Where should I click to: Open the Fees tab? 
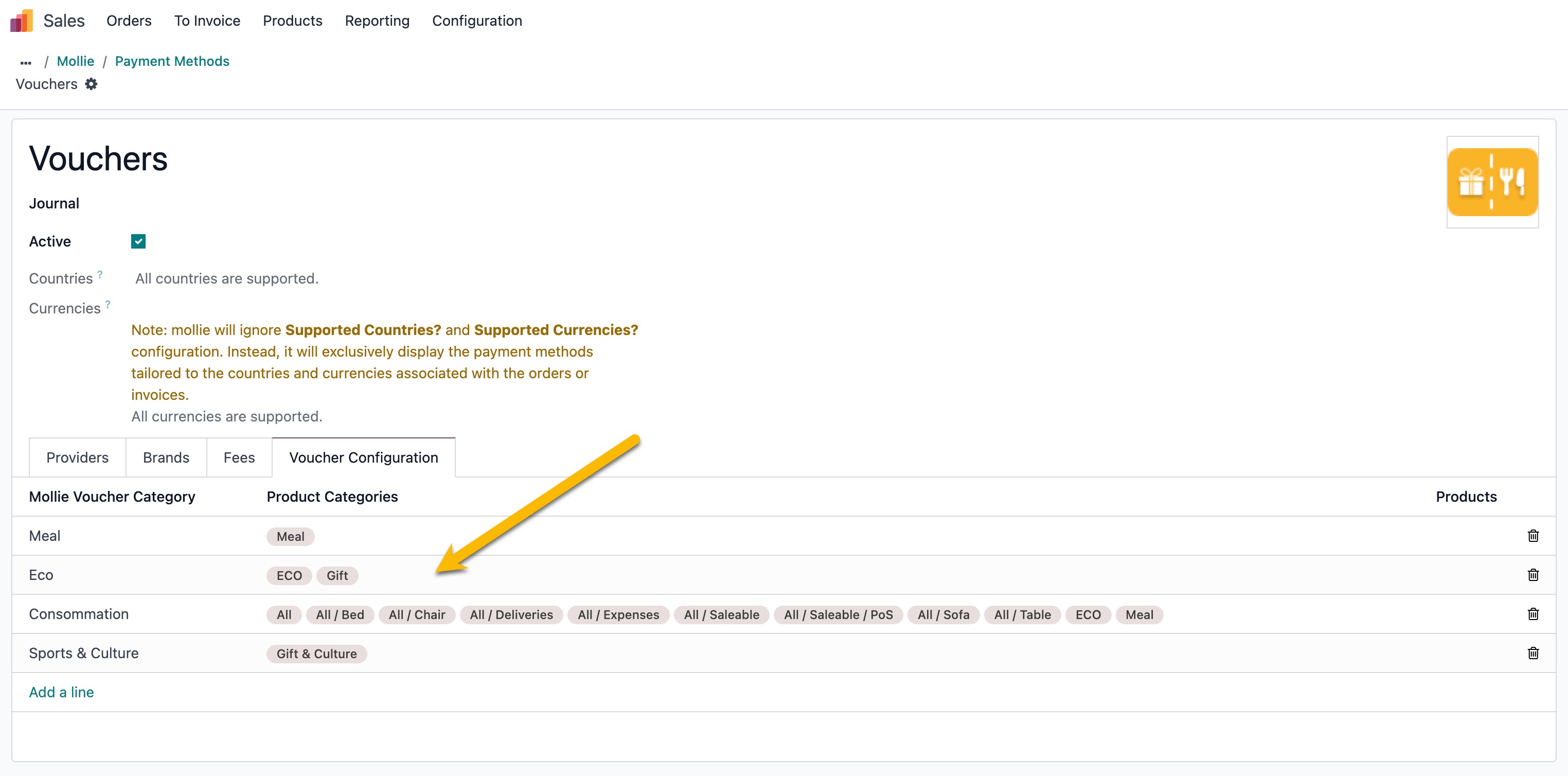coord(239,457)
